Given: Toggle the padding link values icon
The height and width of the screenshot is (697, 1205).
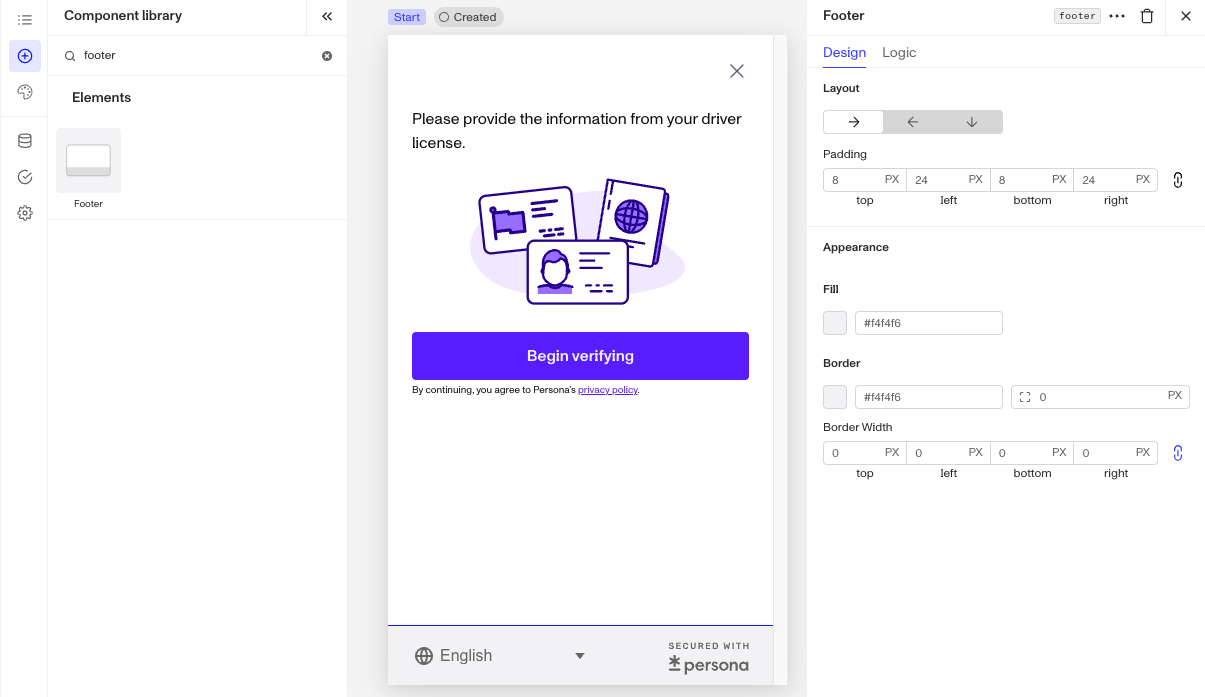Looking at the screenshot, I should point(1178,180).
